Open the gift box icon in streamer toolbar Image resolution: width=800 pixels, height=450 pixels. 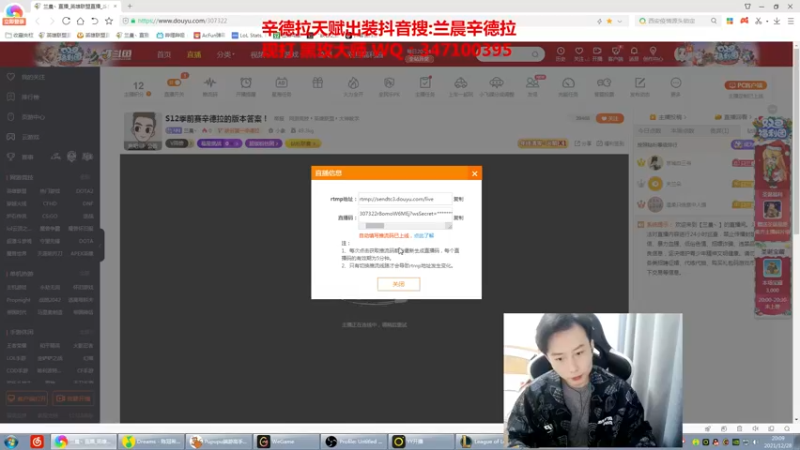(317, 83)
